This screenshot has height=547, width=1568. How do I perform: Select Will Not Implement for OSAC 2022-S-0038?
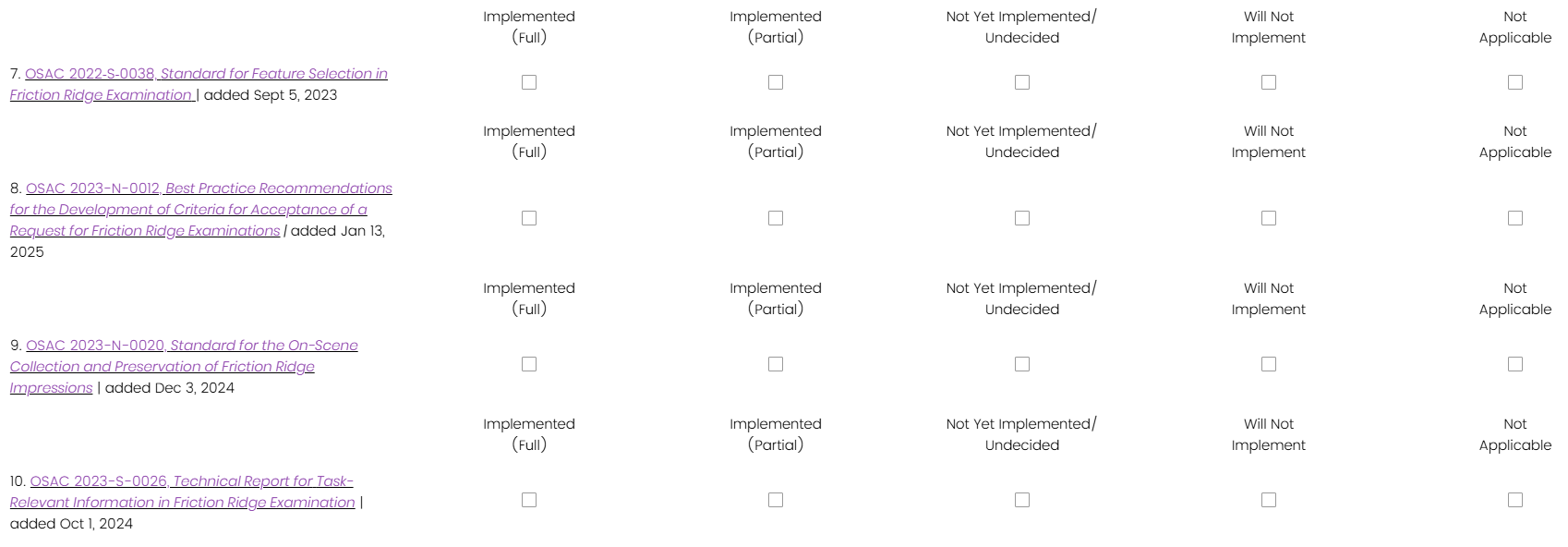click(1269, 82)
